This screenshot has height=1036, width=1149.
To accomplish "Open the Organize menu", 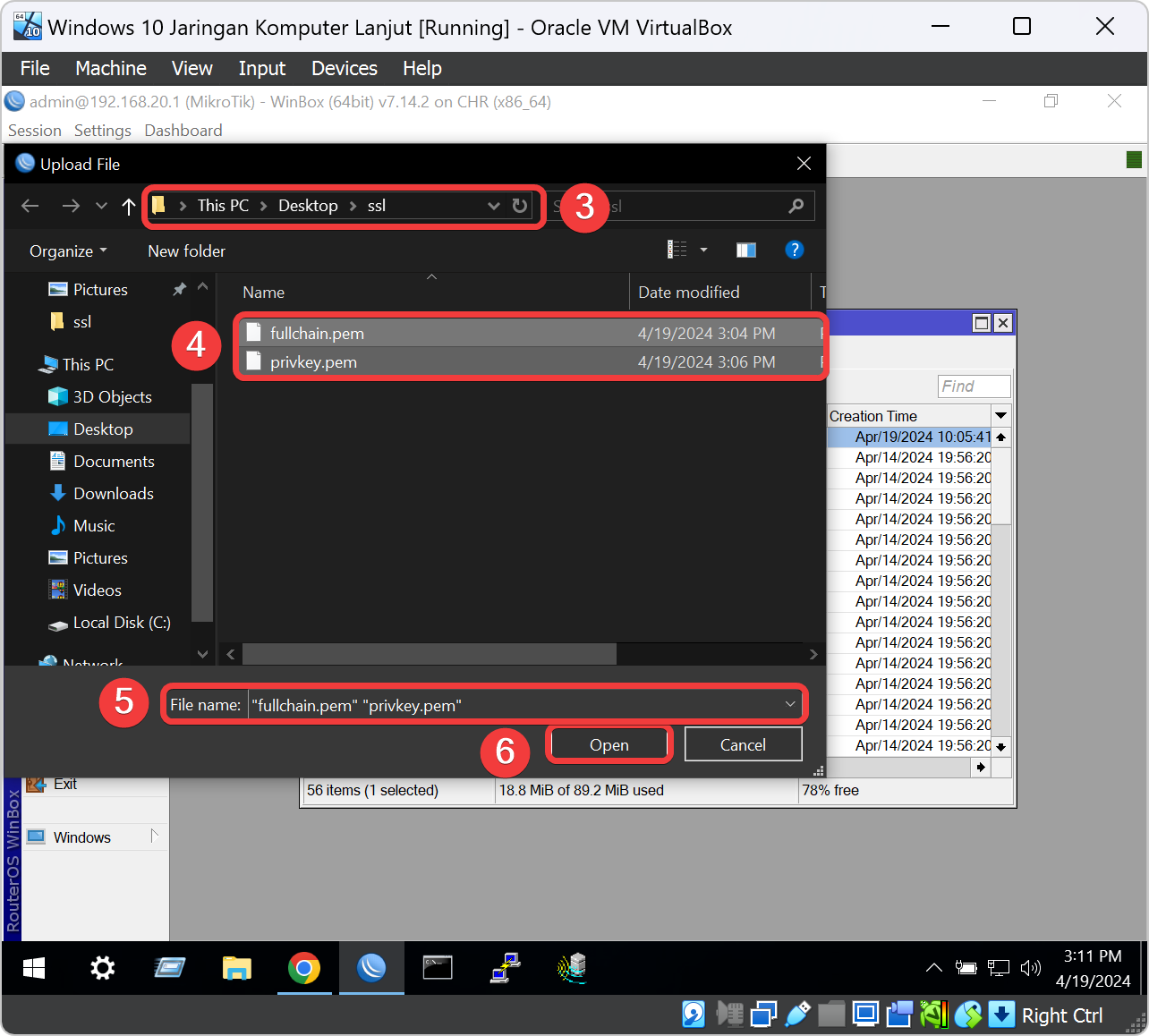I will tap(68, 251).
